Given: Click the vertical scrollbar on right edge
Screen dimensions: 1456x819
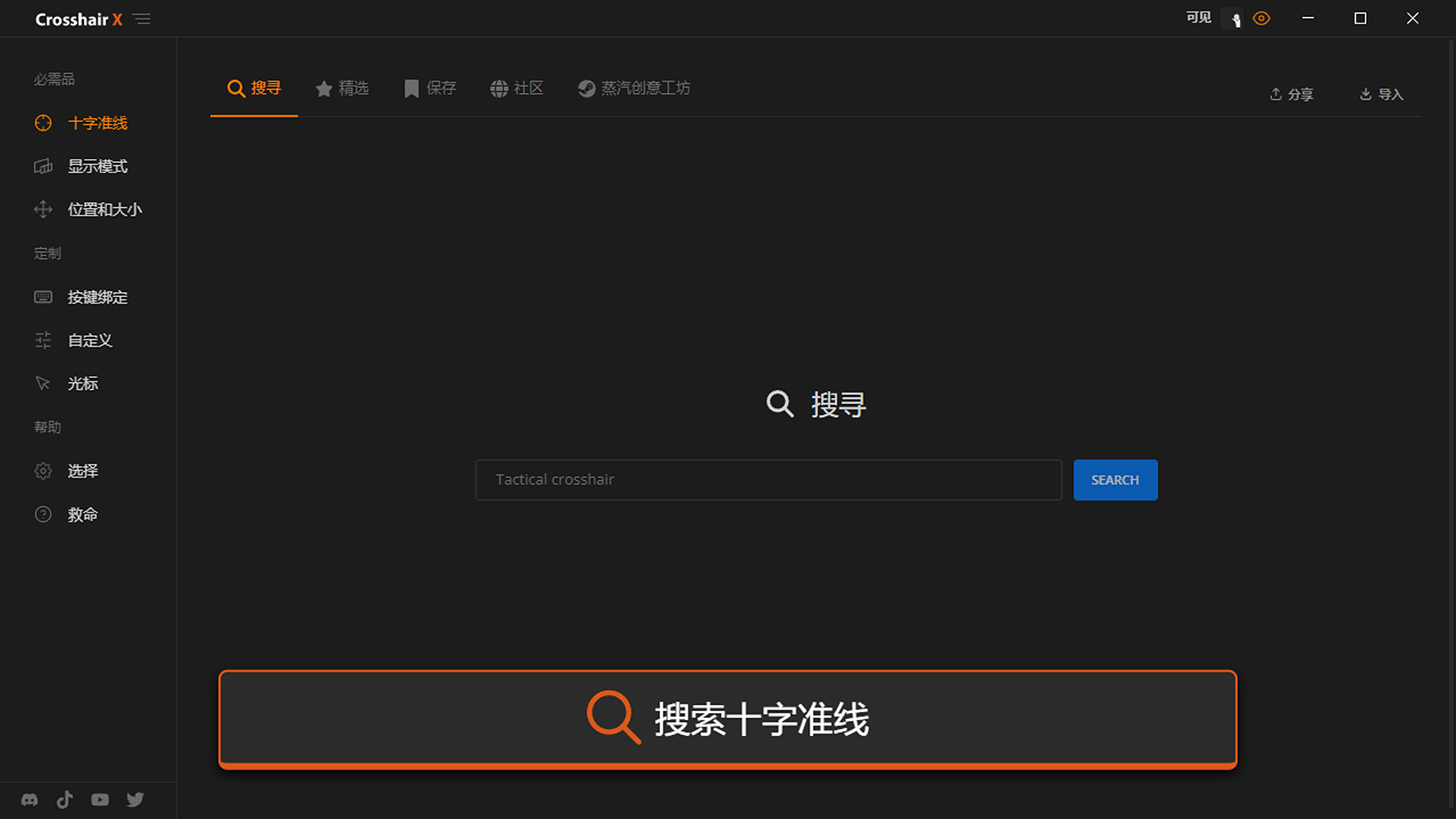Looking at the screenshot, I should pos(1451,425).
